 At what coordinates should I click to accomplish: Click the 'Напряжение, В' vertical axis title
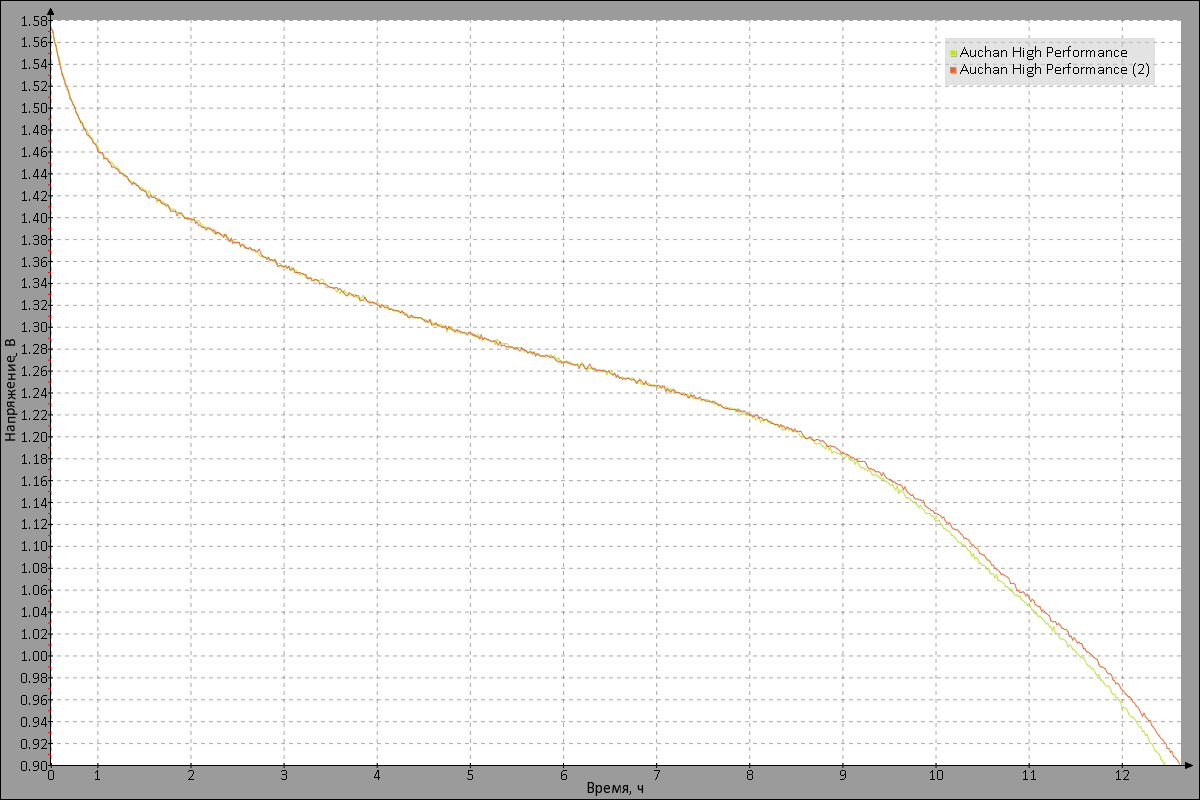(x=10, y=390)
